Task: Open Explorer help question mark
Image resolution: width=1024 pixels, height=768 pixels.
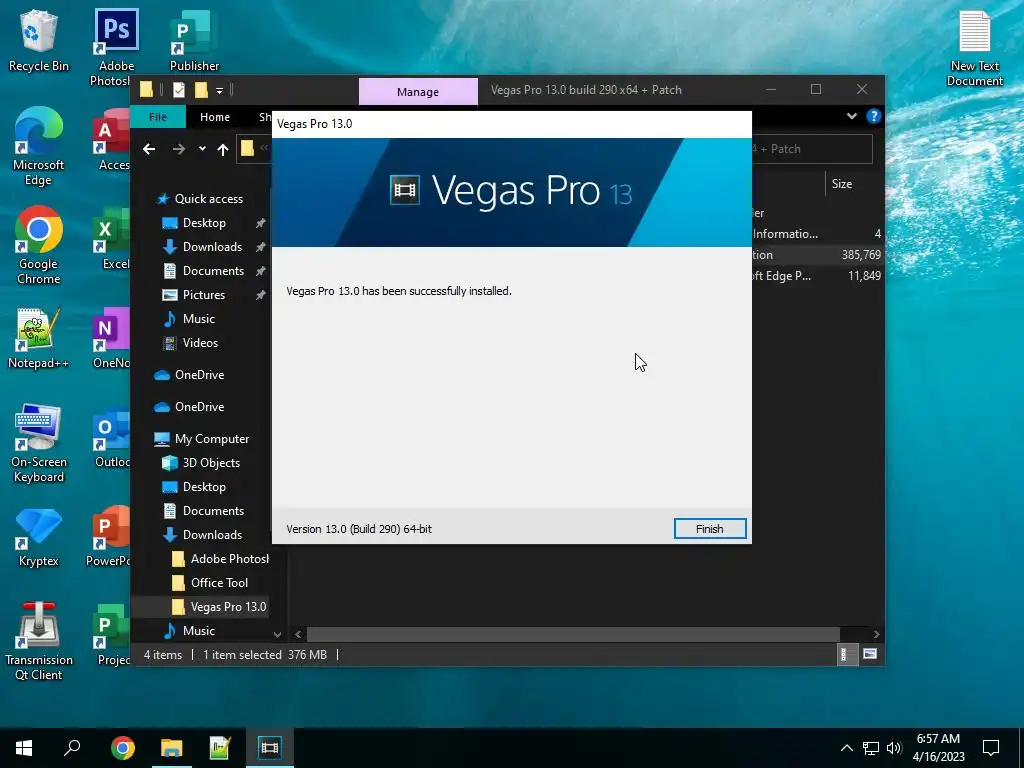Action: coord(873,116)
